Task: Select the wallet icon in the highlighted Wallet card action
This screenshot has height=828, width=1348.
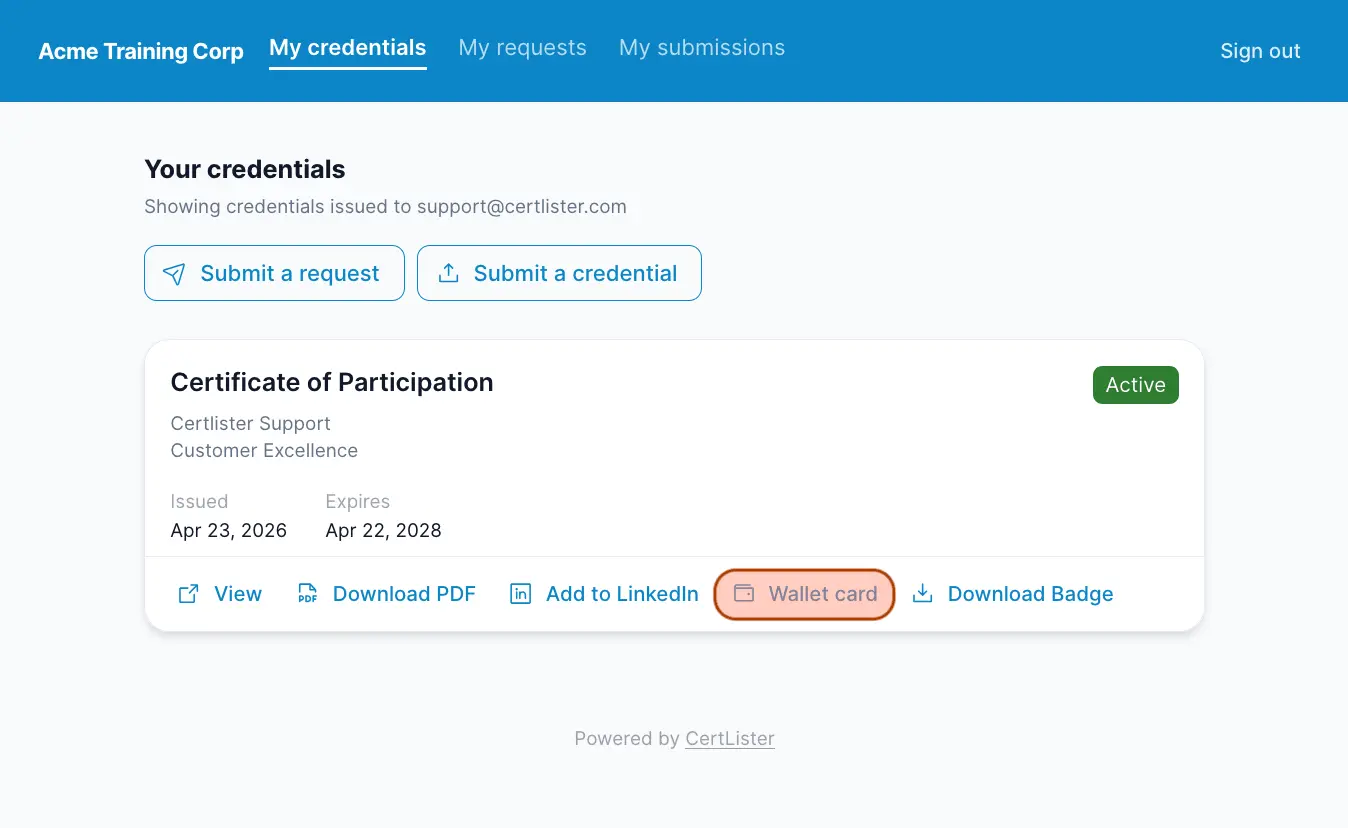Action: [743, 593]
